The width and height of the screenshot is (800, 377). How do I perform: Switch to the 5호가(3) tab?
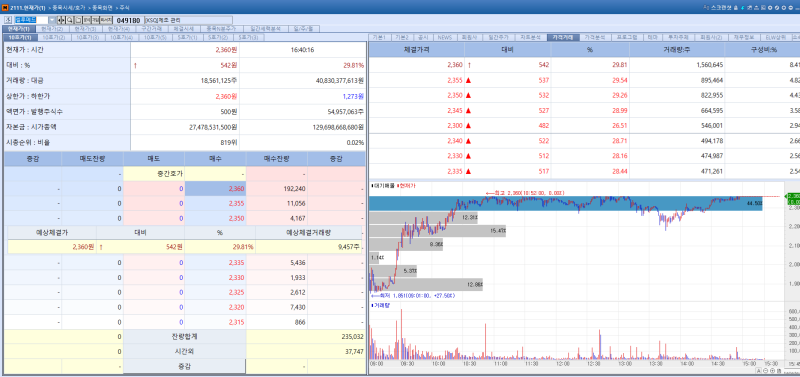248,37
